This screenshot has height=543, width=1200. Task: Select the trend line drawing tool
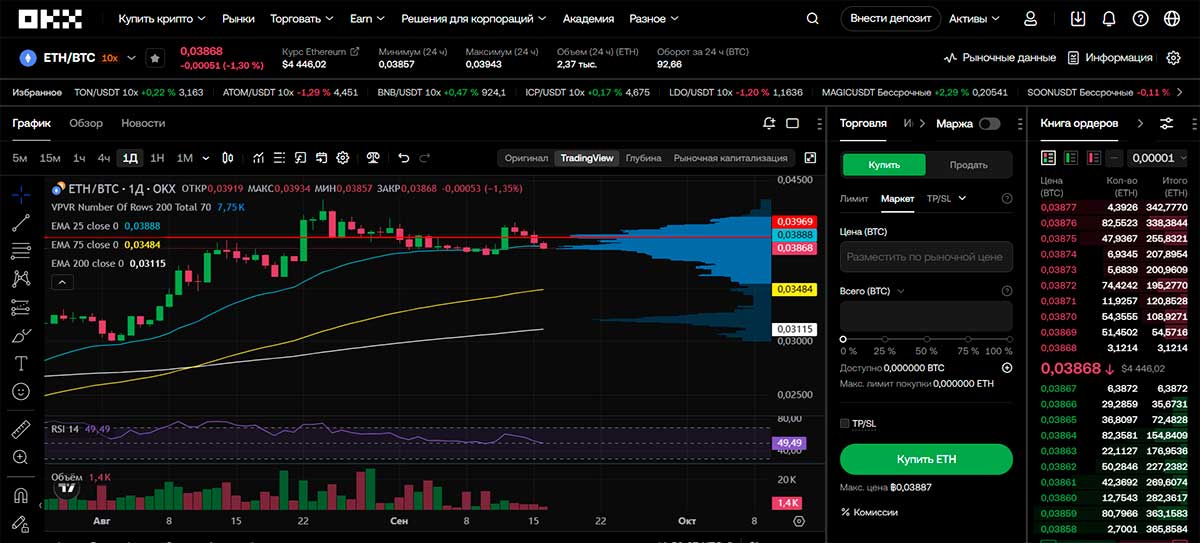point(21,223)
